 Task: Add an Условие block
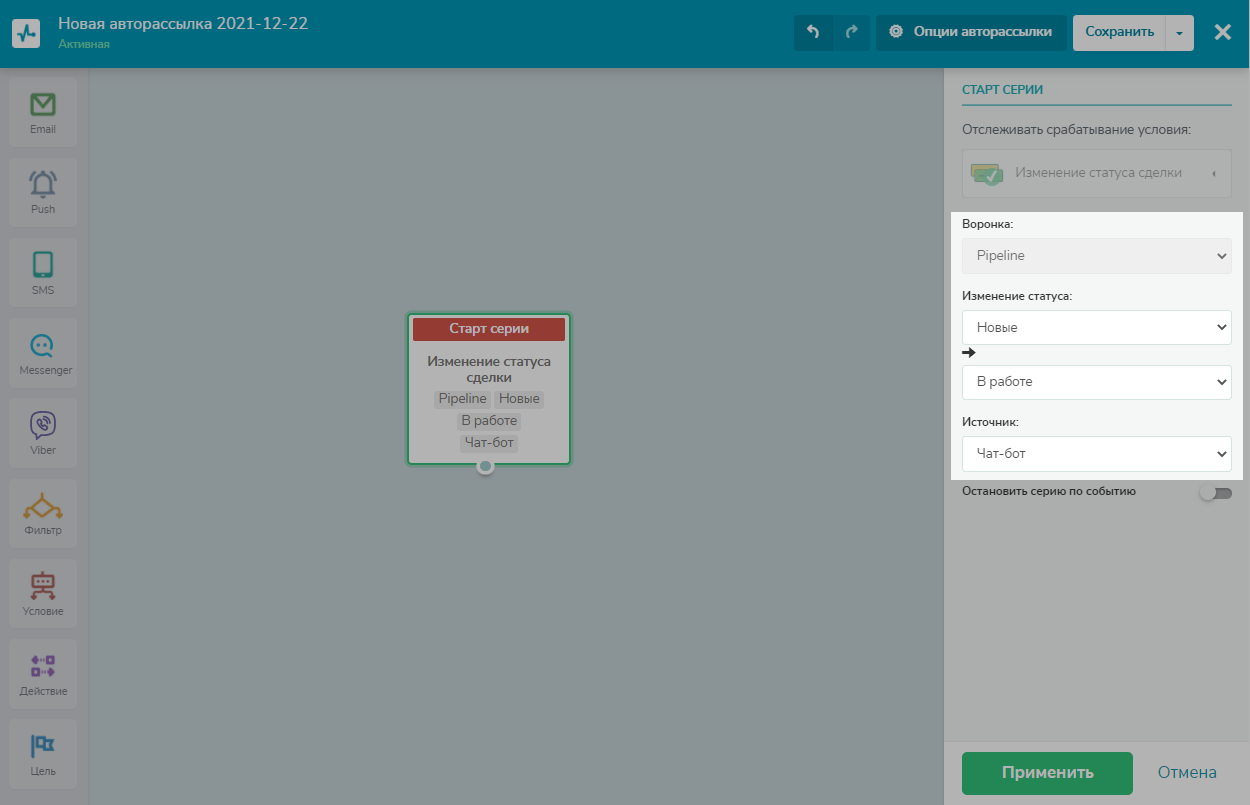43,595
